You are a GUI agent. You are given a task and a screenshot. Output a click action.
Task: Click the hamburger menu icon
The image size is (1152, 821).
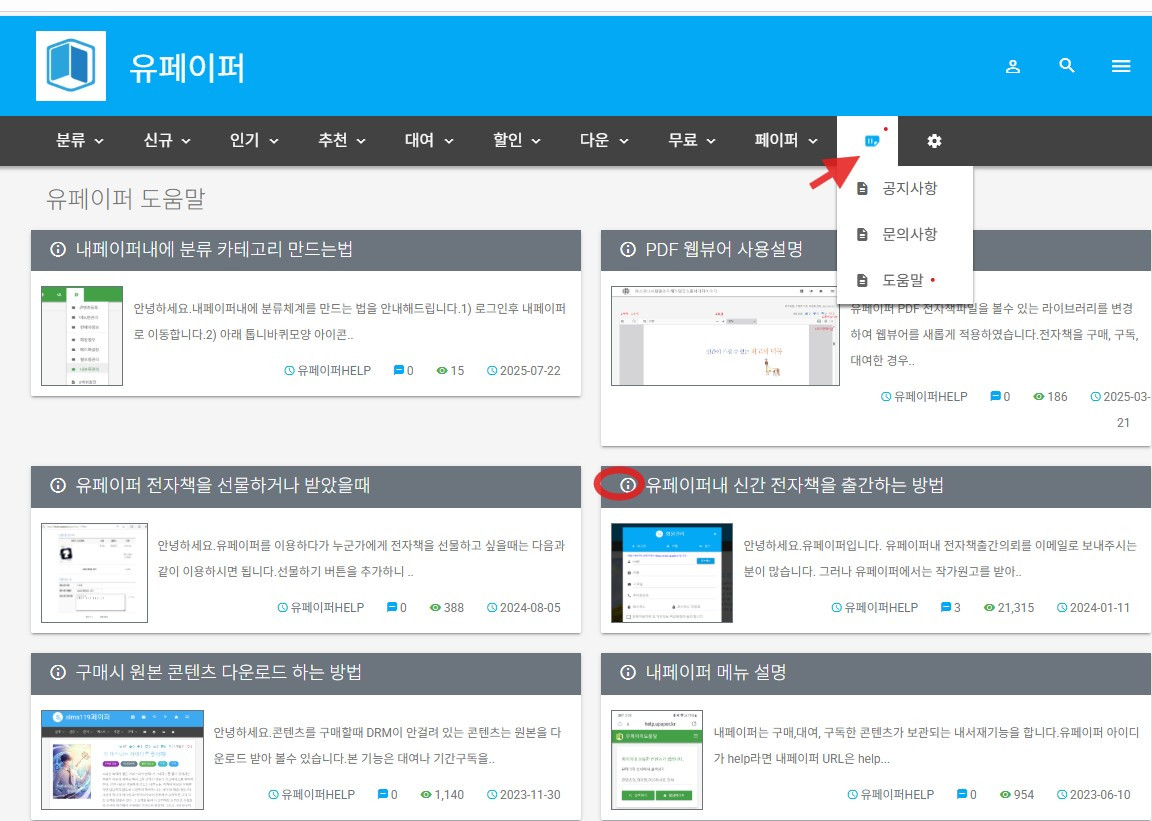[1121, 66]
